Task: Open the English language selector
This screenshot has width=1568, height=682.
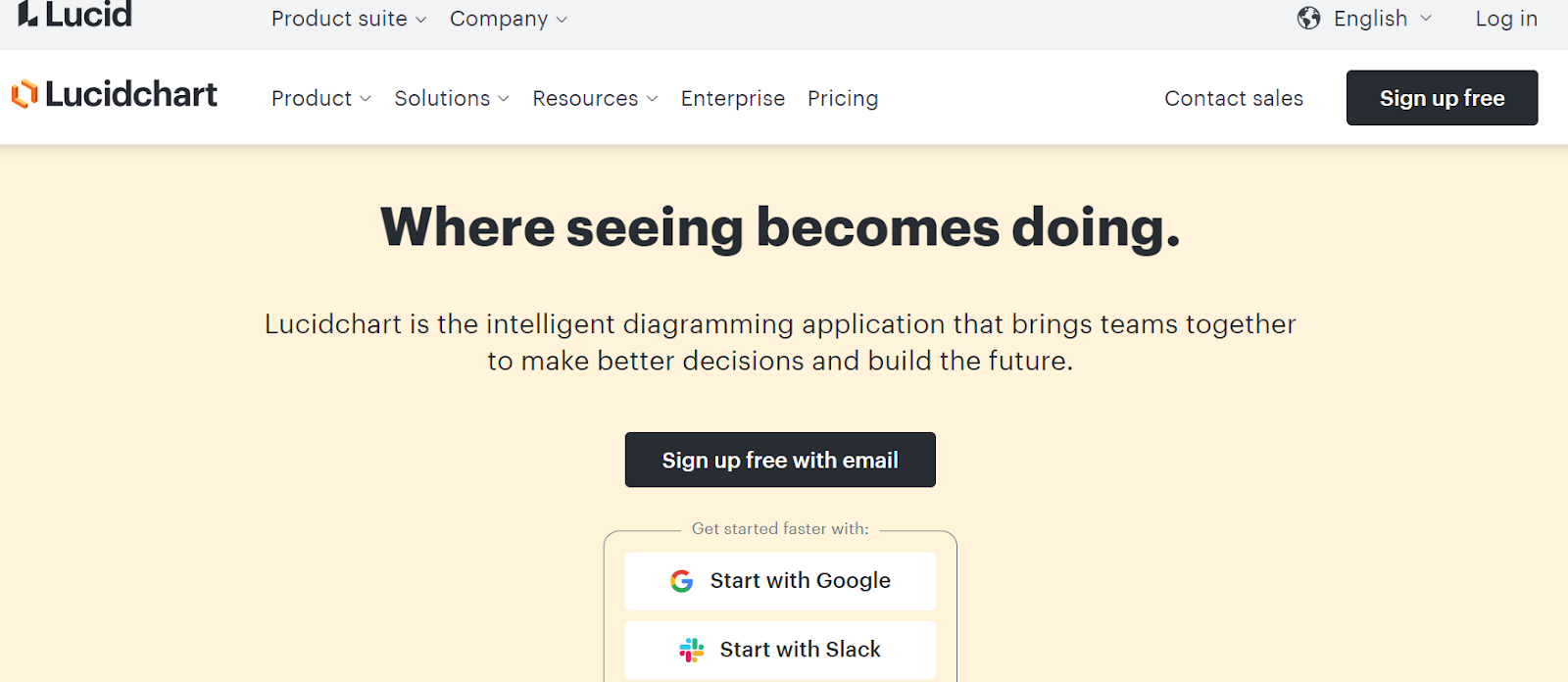Action: (1382, 19)
